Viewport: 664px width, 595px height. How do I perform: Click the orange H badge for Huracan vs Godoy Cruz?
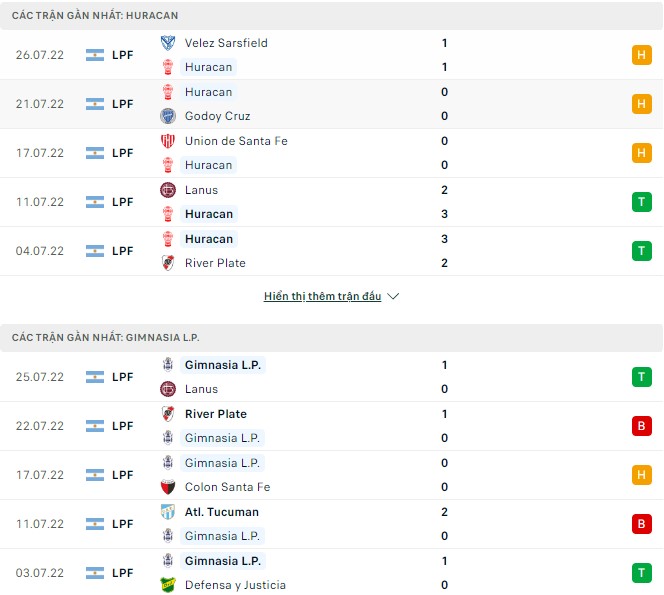click(x=641, y=104)
